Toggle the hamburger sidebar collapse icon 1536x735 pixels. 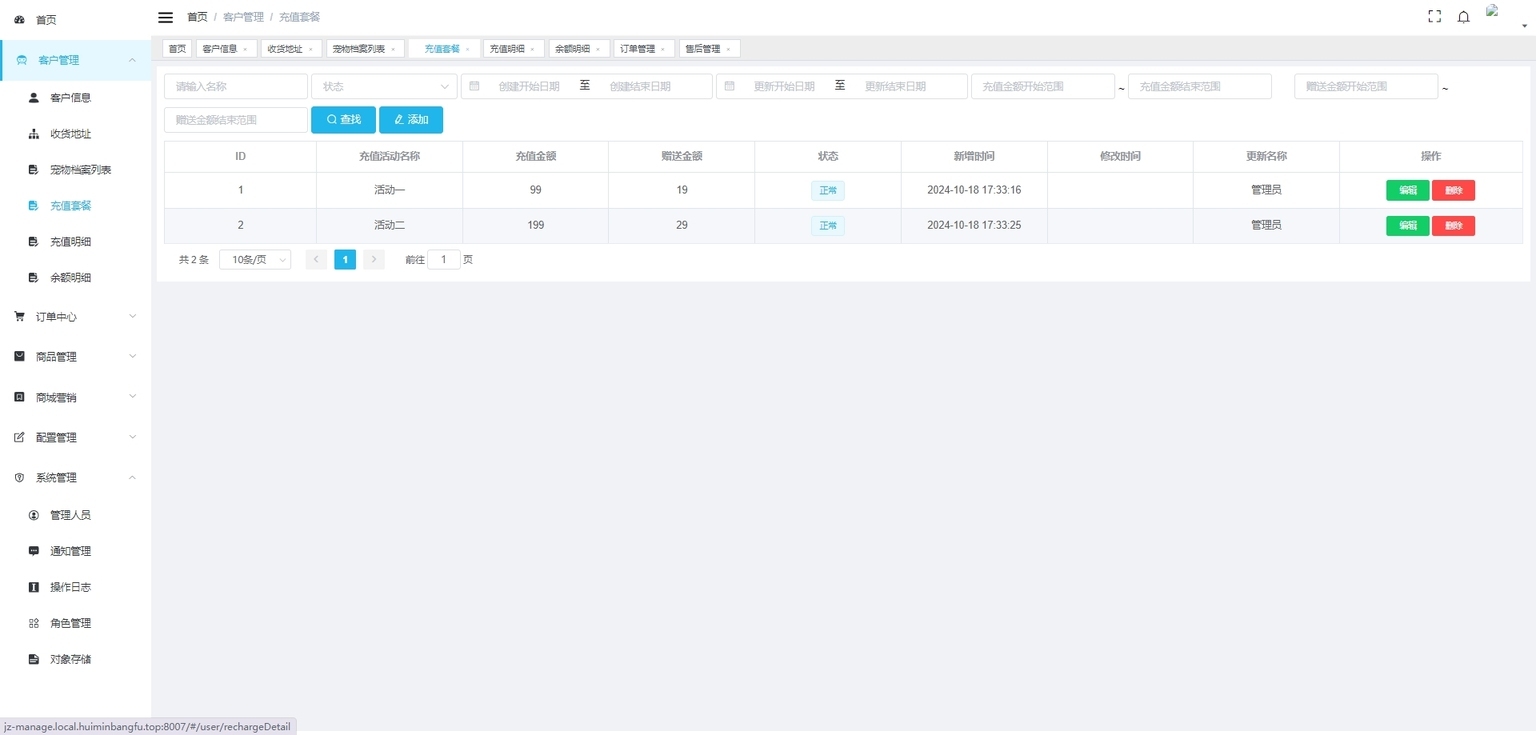pos(166,17)
